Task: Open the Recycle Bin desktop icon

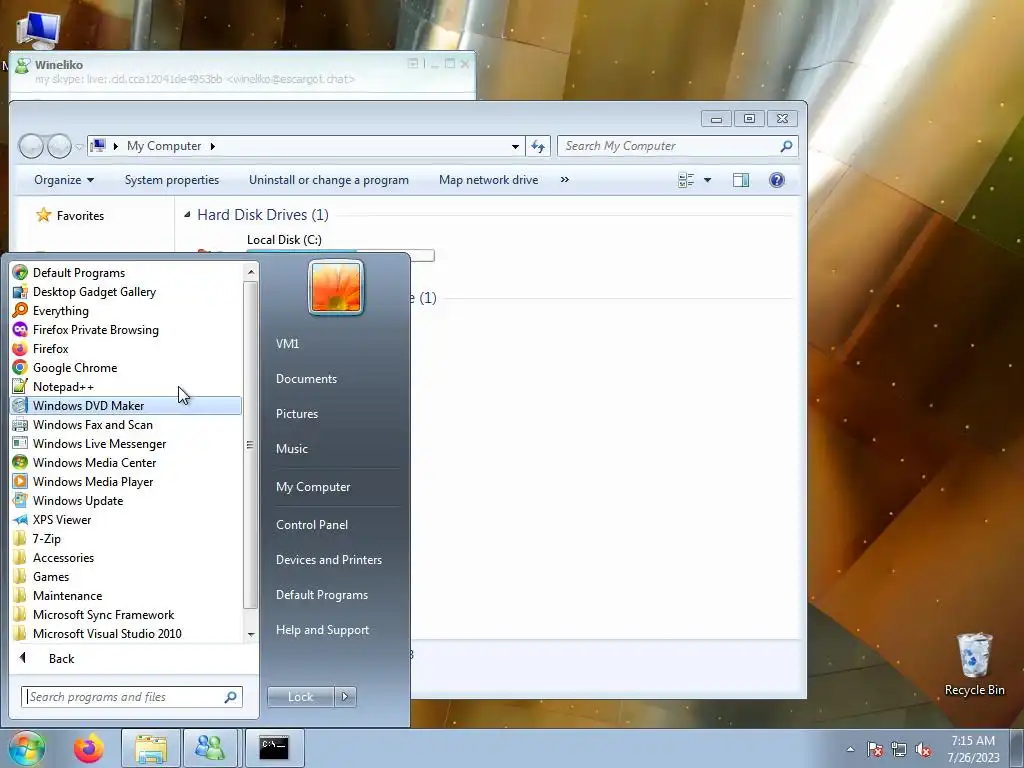Action: [974, 665]
